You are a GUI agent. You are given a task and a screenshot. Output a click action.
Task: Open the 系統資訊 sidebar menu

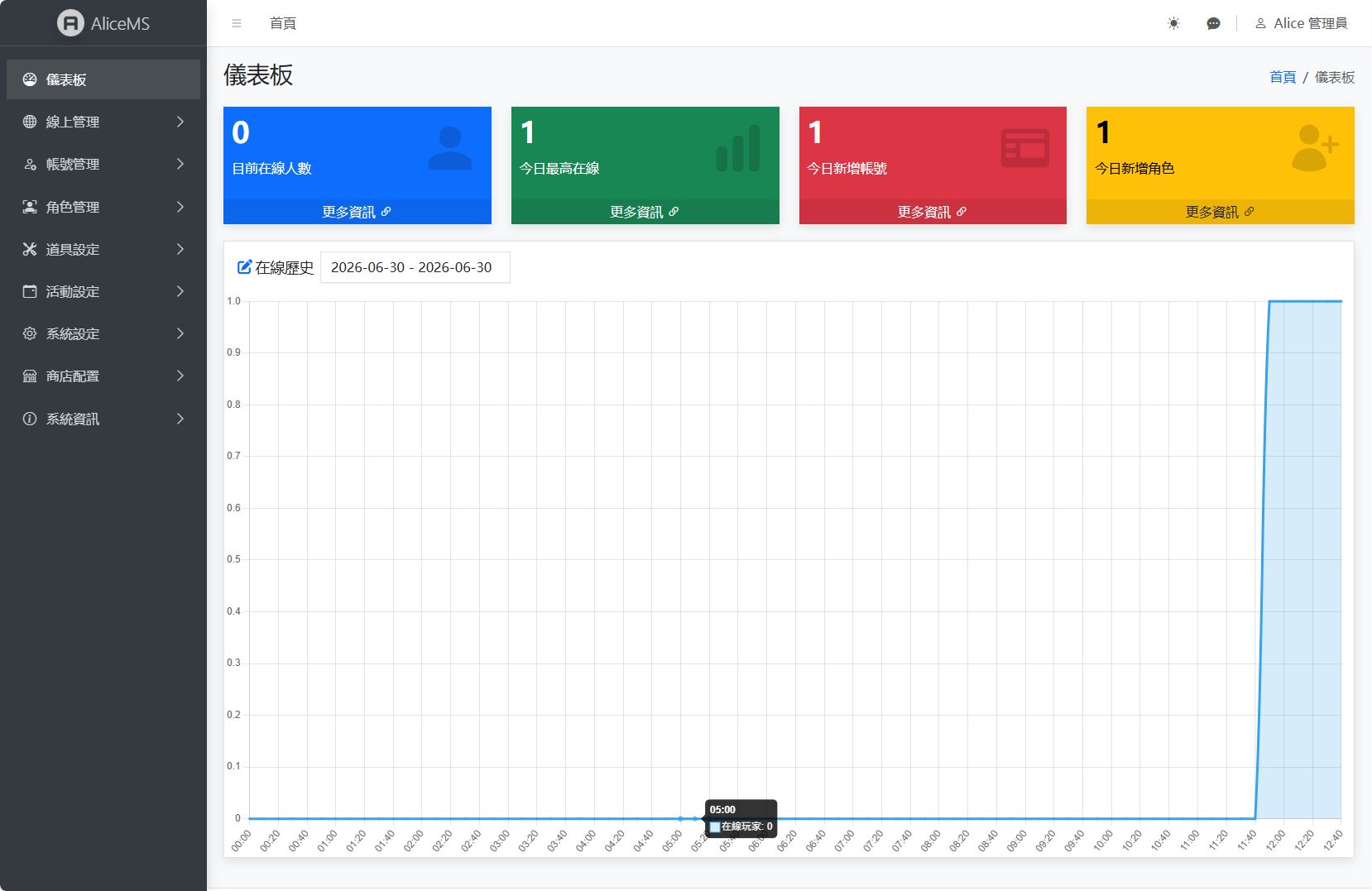click(103, 419)
